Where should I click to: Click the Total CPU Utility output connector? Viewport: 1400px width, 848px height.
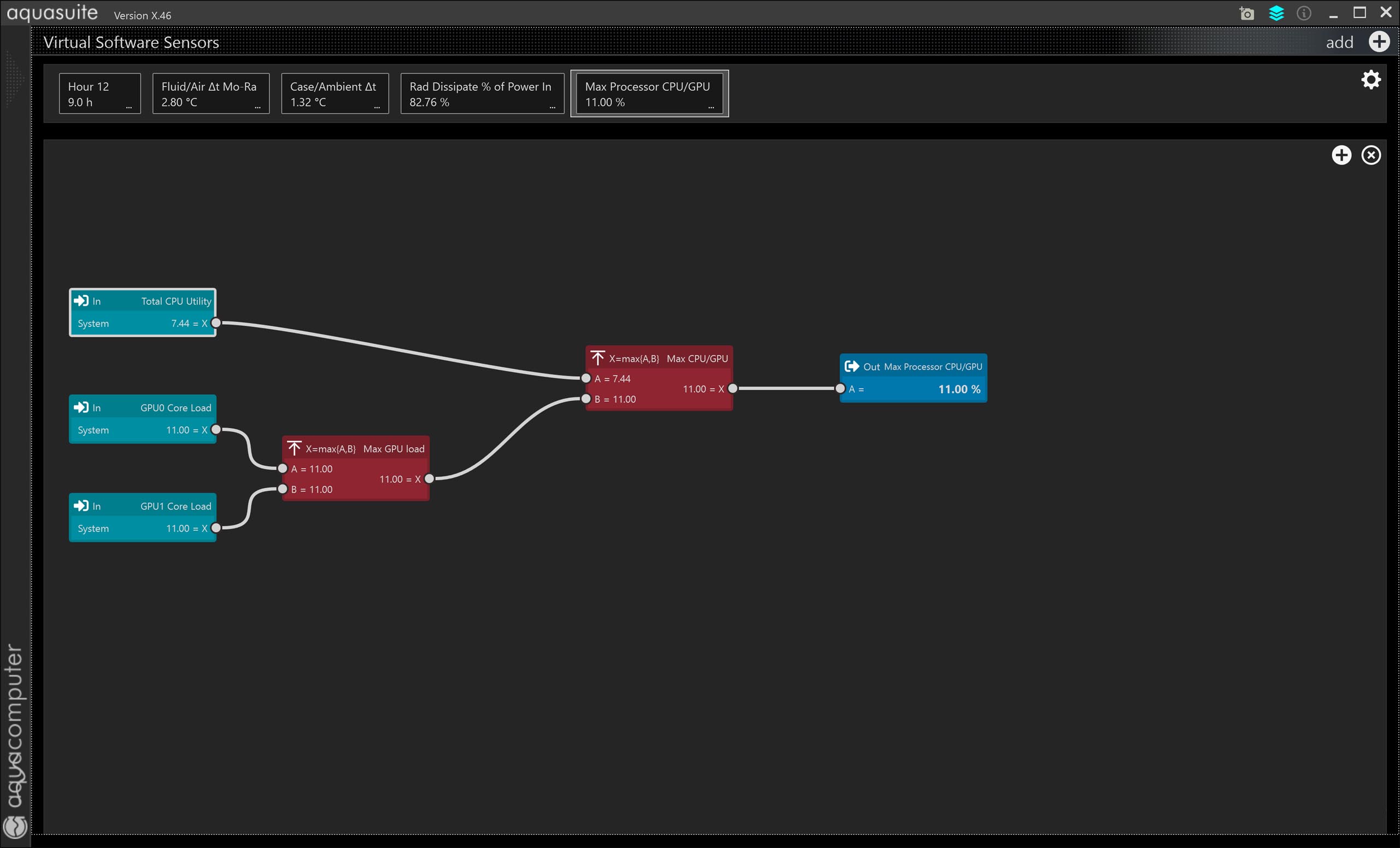point(216,323)
